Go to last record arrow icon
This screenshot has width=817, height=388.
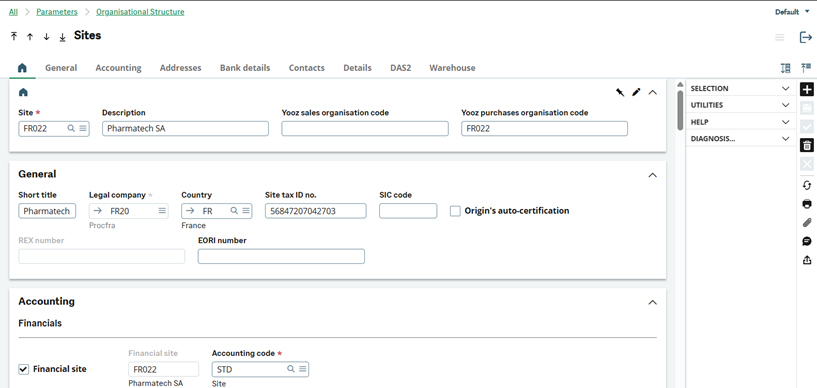63,36
